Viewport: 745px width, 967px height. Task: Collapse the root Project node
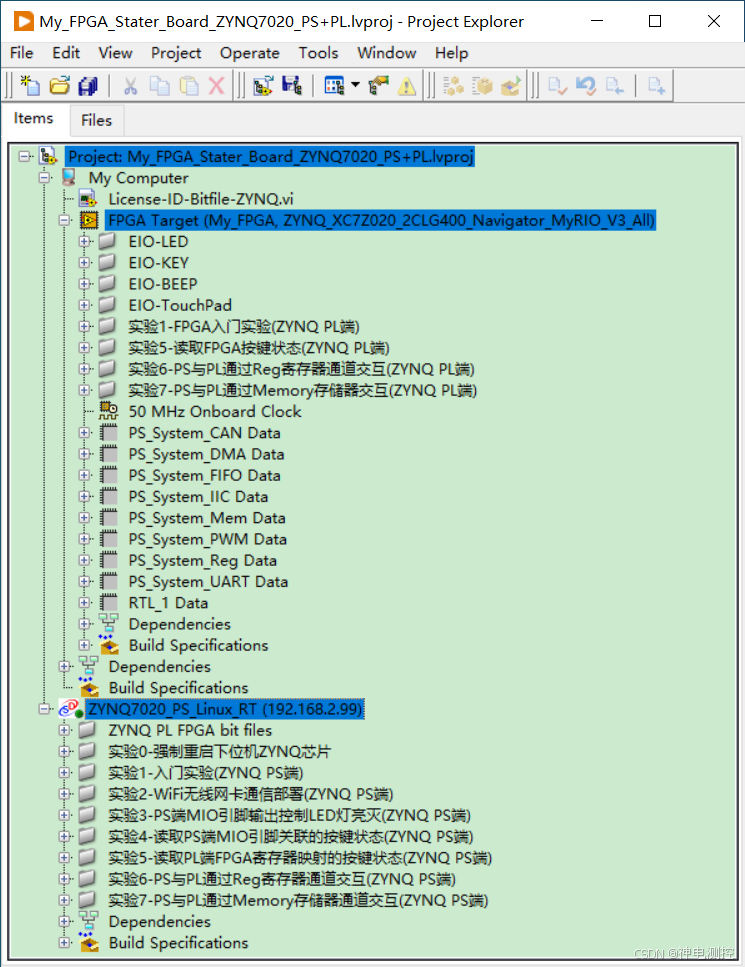[x=24, y=156]
